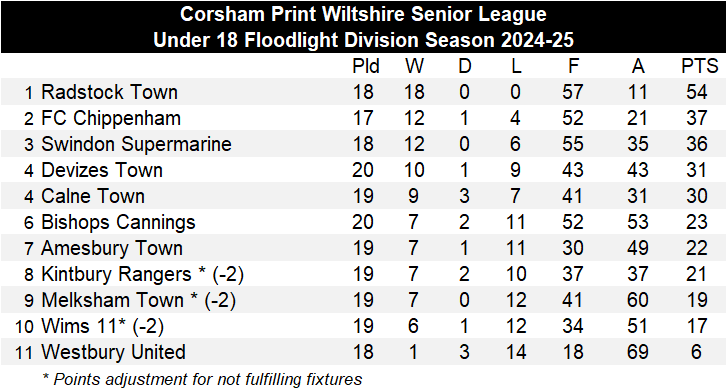Click the W column header
726x391 pixels.
(414, 66)
